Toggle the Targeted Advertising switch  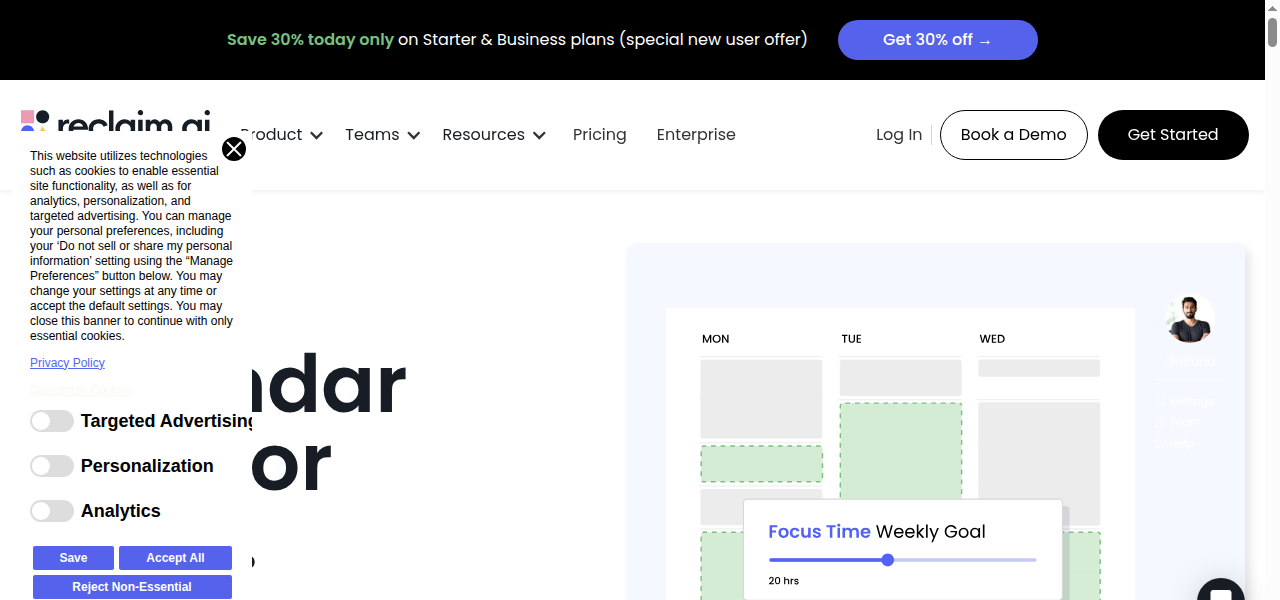pyautogui.click(x=52, y=421)
